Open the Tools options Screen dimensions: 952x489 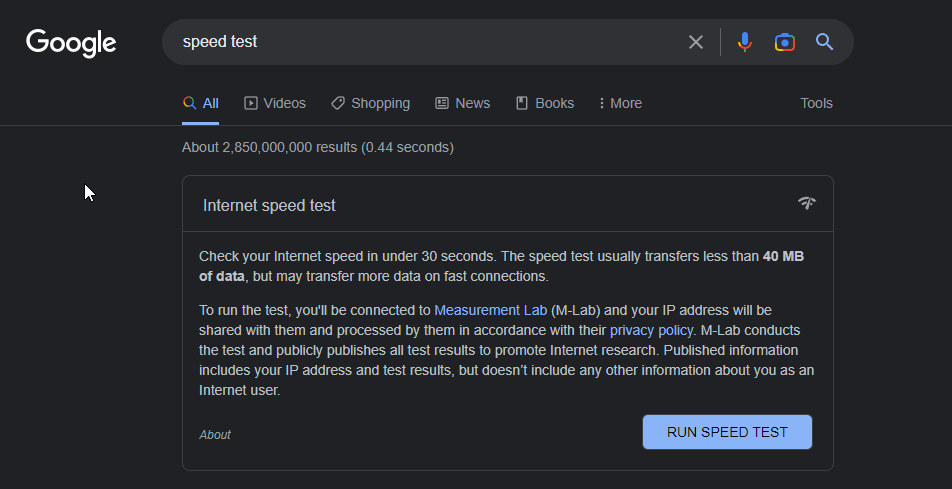pyautogui.click(x=816, y=103)
